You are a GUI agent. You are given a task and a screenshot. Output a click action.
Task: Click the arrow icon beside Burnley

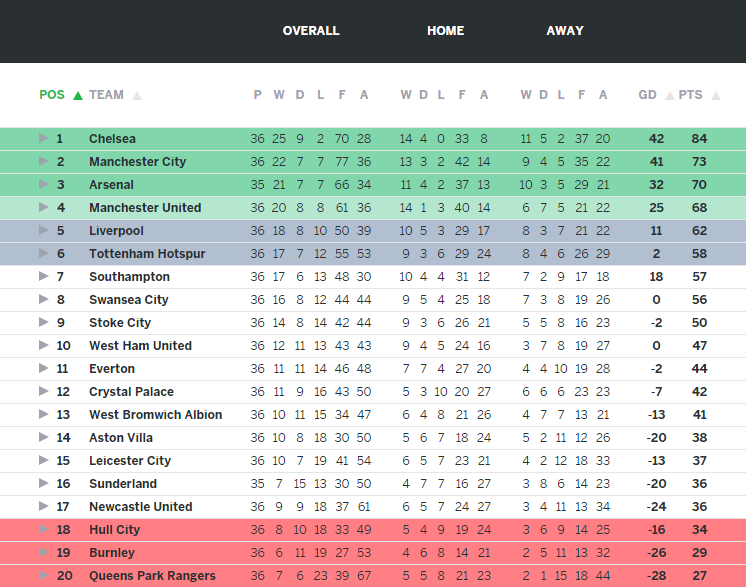tap(43, 553)
